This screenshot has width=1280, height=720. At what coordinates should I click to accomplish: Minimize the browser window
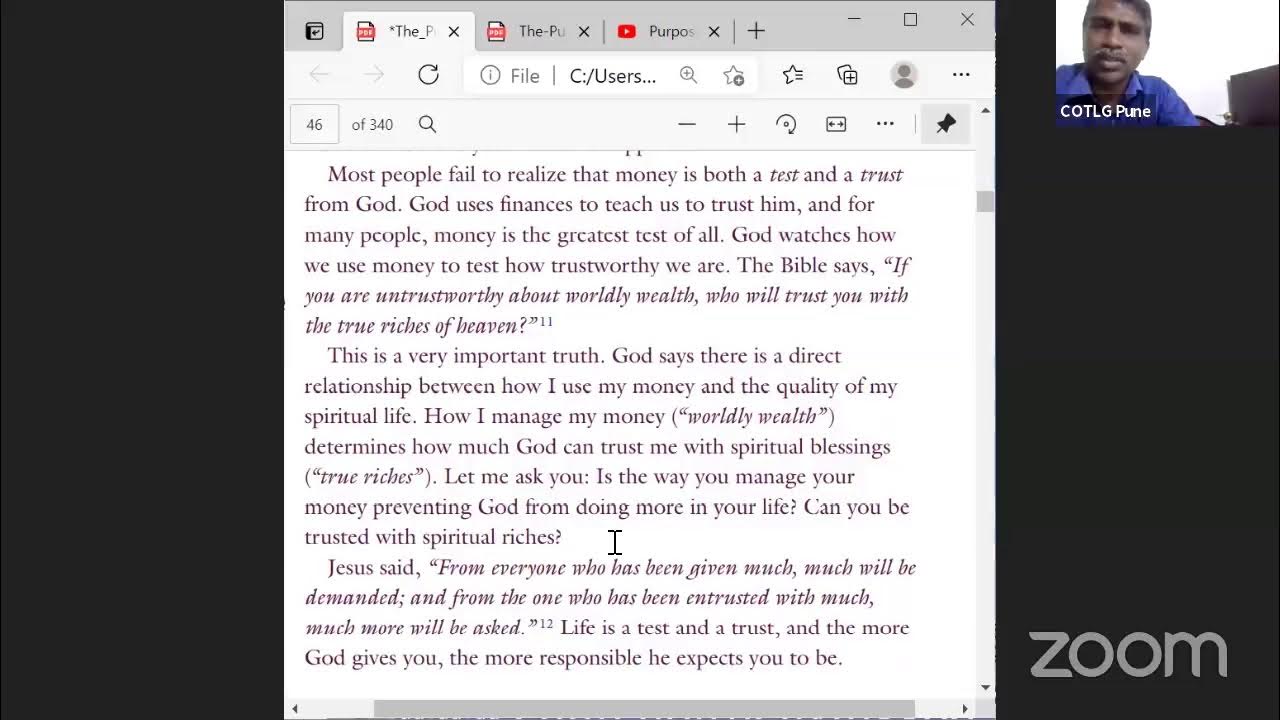point(854,19)
